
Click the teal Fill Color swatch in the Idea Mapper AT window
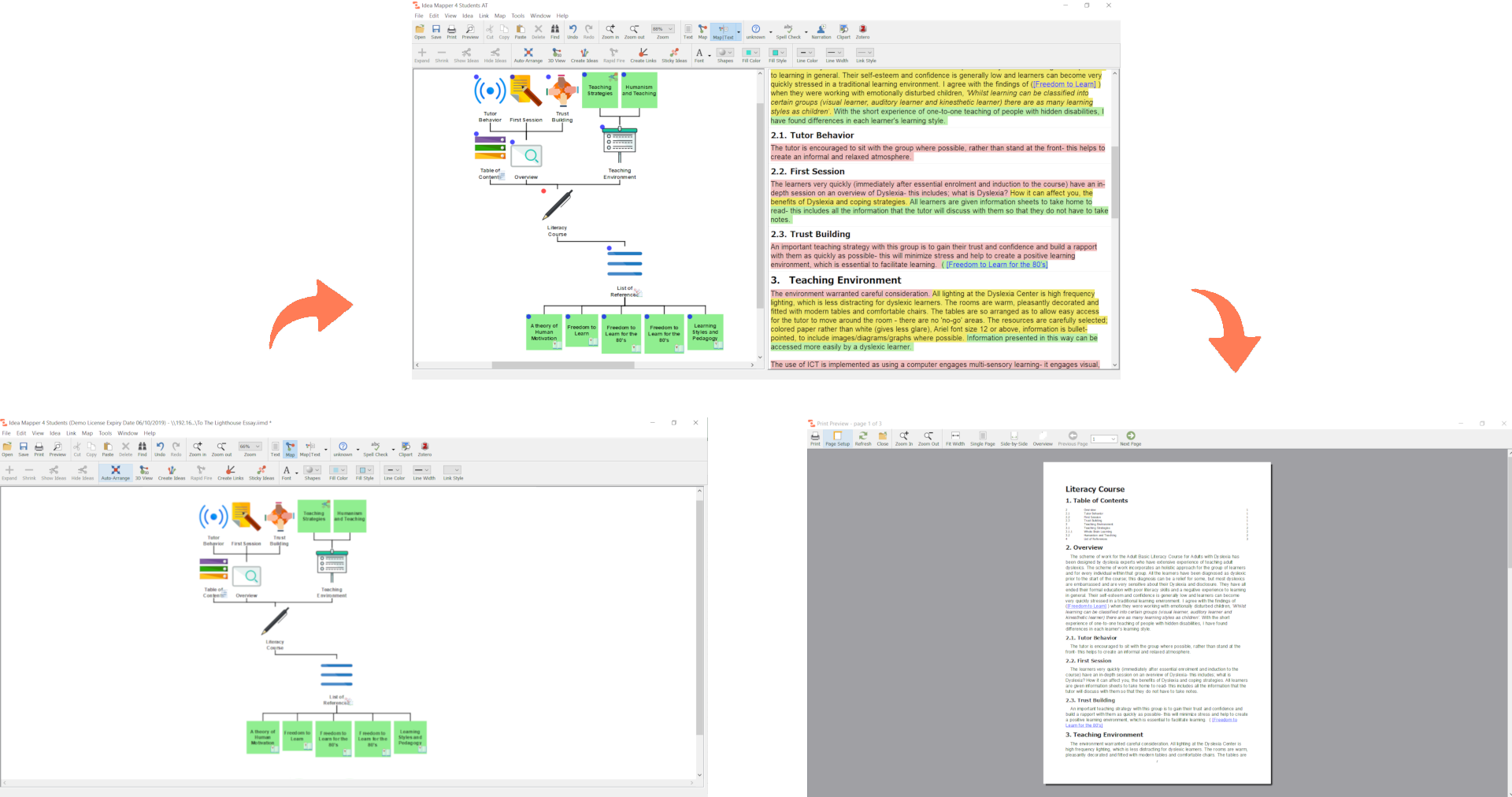(747, 53)
